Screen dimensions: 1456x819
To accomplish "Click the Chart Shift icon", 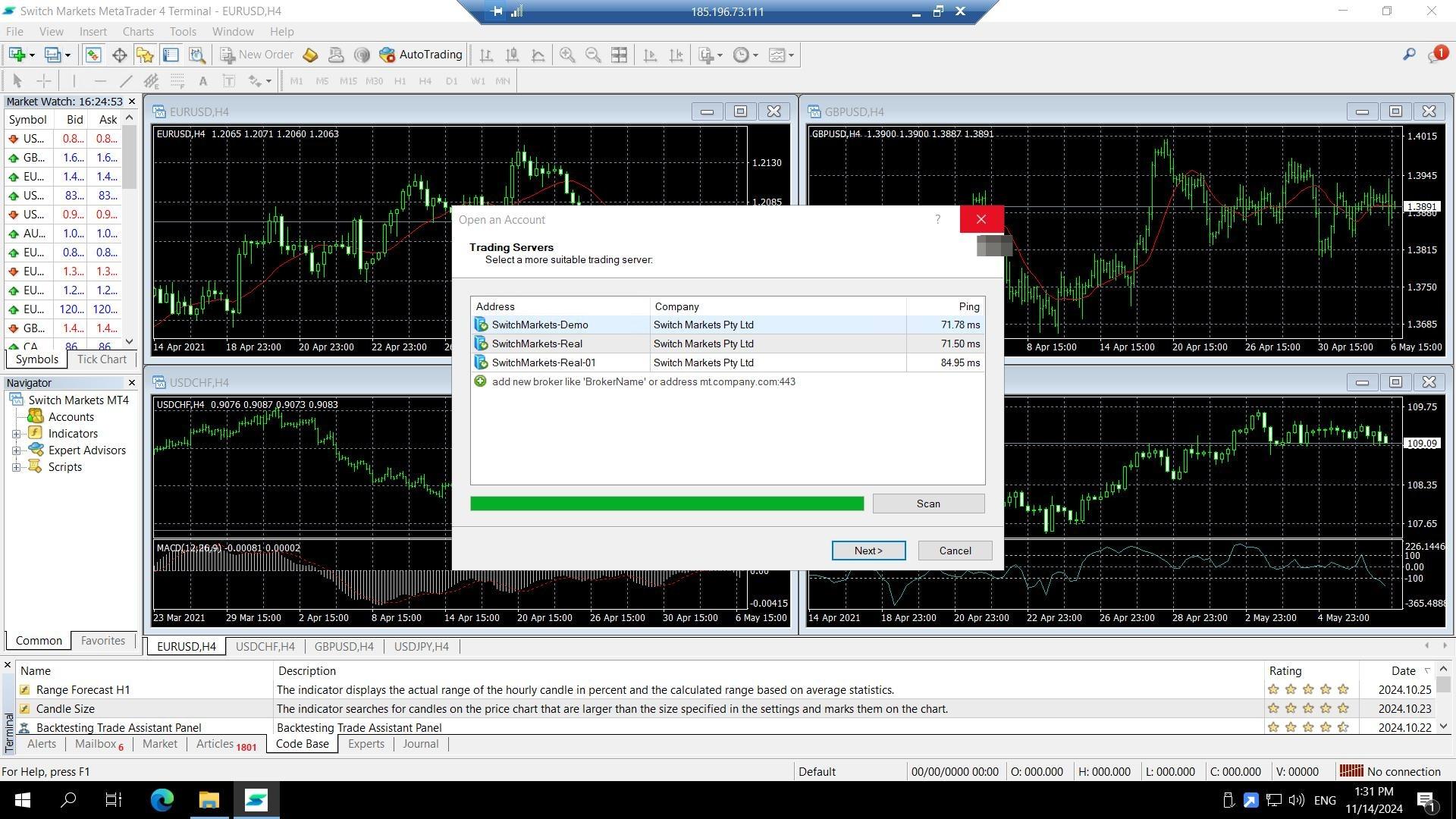I will click(676, 55).
